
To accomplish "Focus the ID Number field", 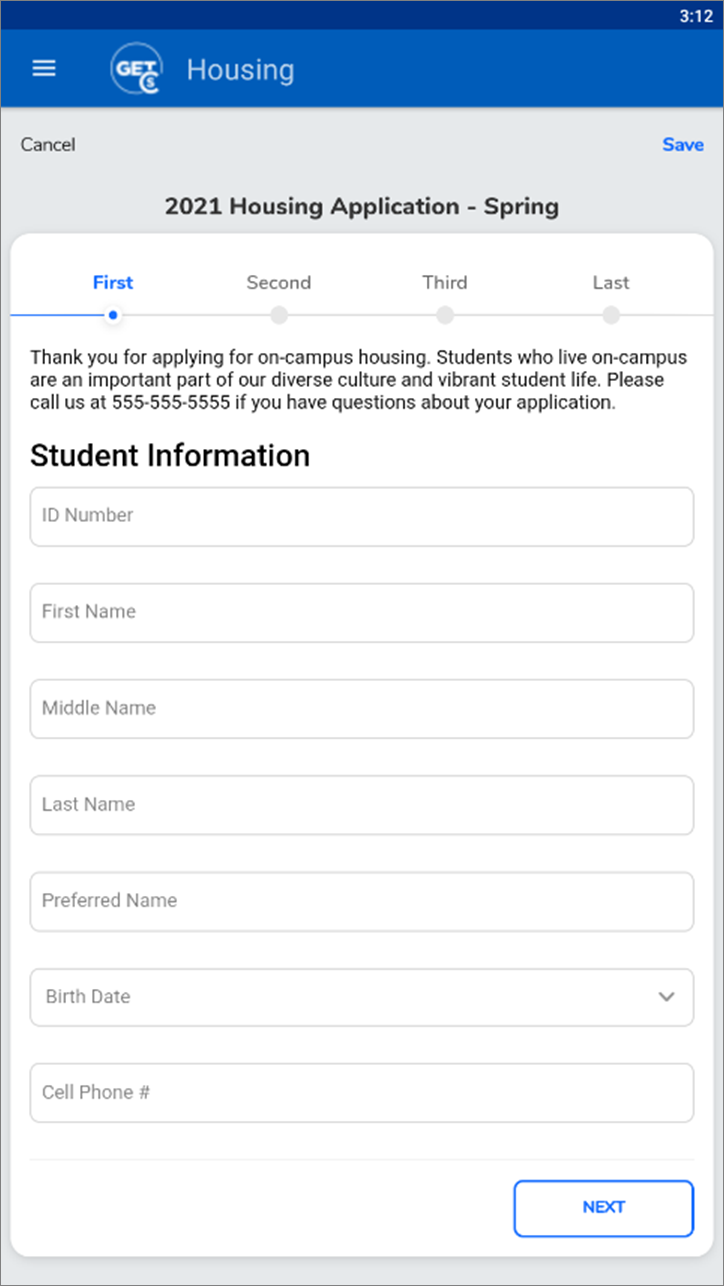I will 362,516.
